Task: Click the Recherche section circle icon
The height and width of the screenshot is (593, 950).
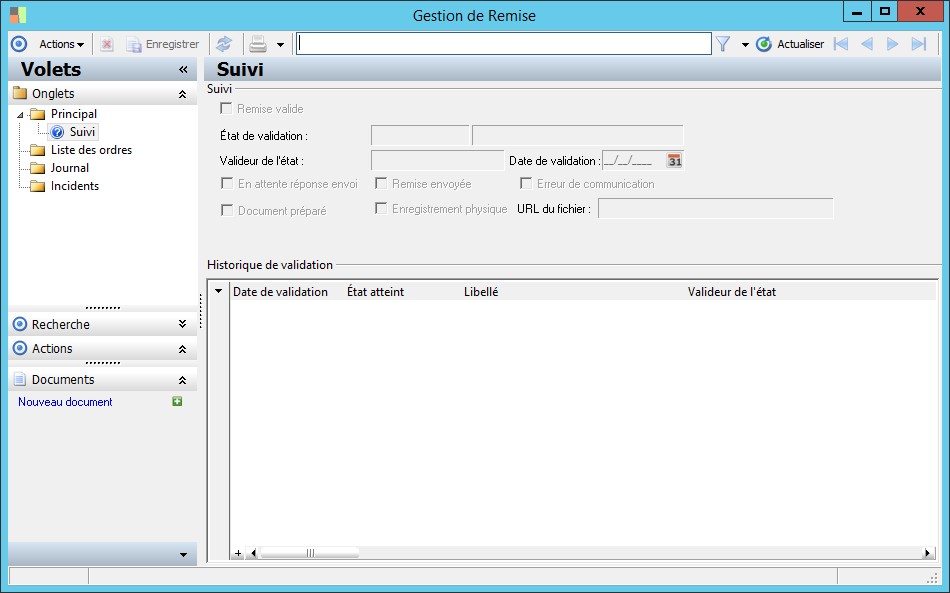Action: tap(20, 325)
